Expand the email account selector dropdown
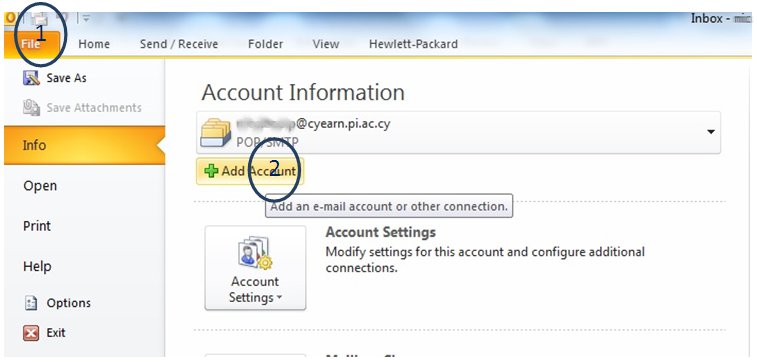This screenshot has height=364, width=757. (x=710, y=132)
